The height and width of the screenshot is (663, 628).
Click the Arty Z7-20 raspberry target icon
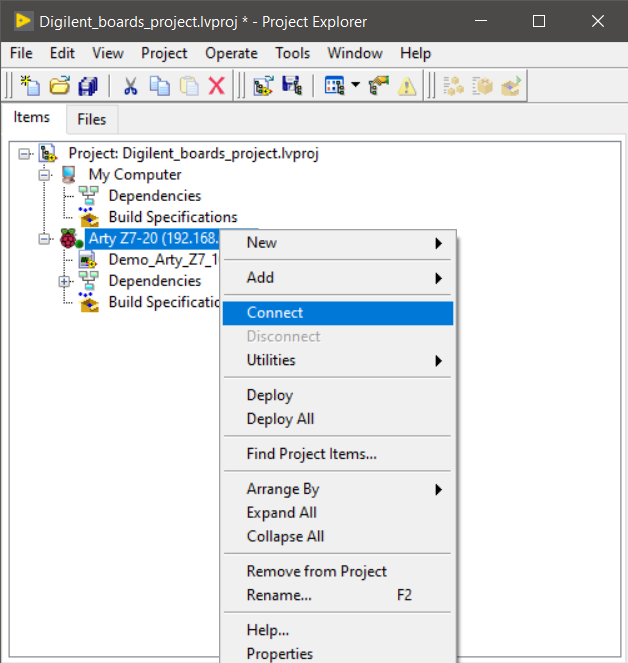(70, 238)
